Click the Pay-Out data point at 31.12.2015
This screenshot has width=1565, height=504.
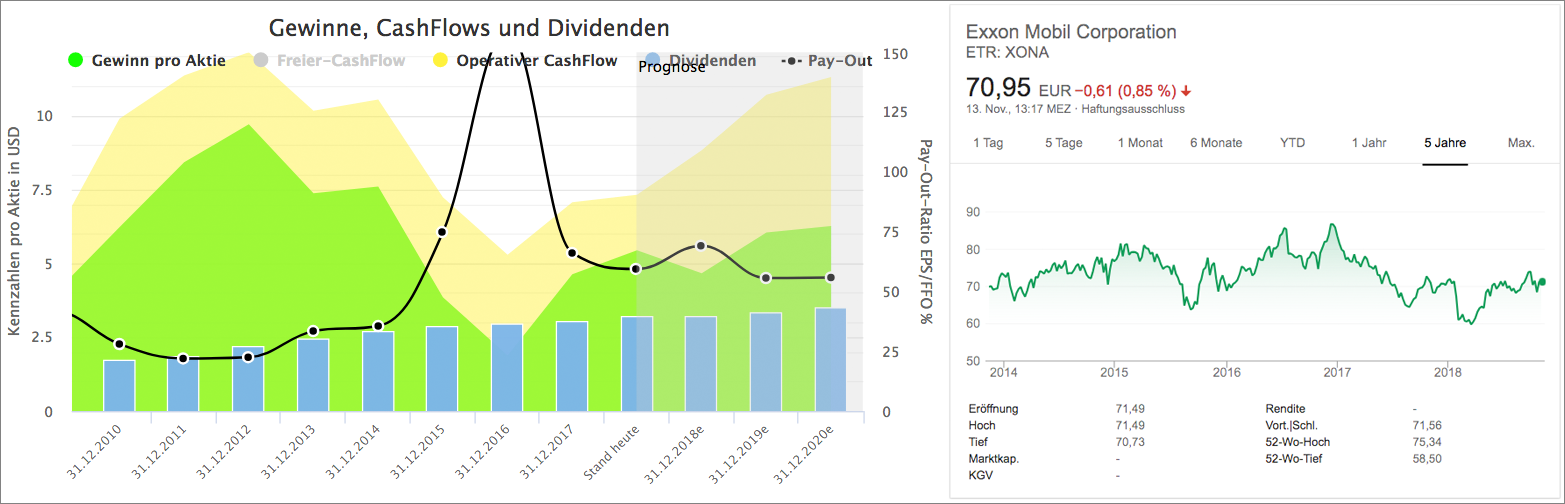coord(442,232)
